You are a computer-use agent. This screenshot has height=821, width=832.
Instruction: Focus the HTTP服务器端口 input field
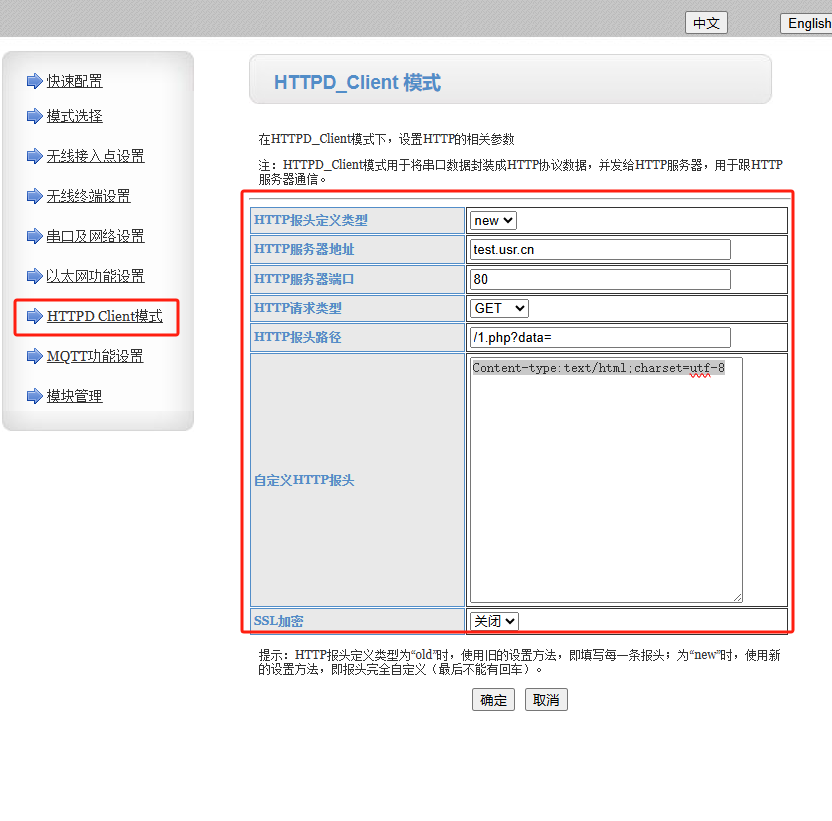pos(600,279)
